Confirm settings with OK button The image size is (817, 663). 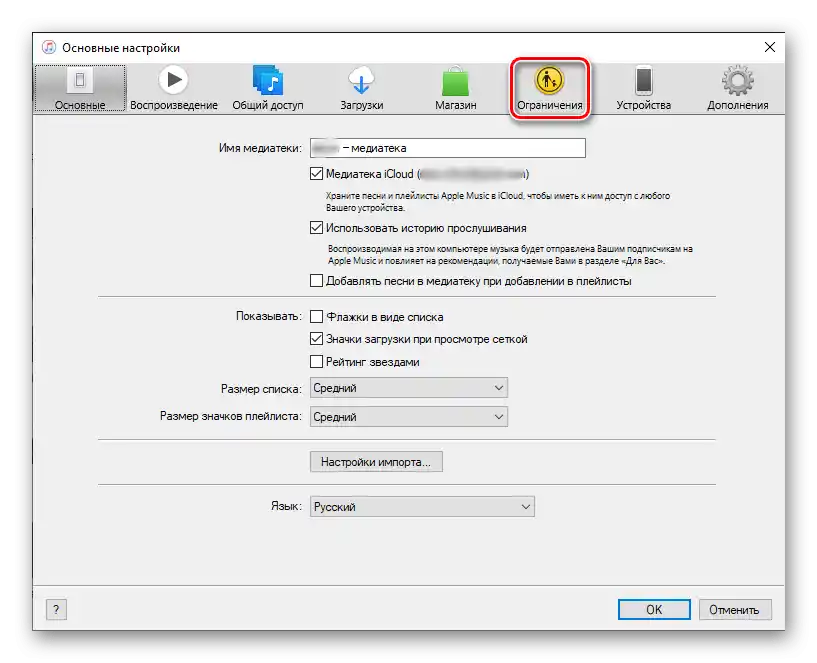pyautogui.click(x=654, y=609)
